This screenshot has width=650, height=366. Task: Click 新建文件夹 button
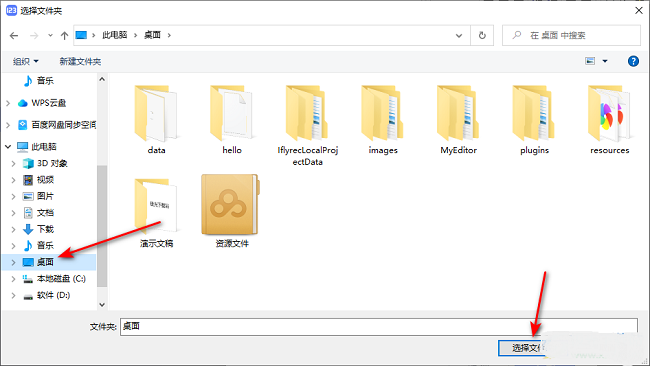pos(80,61)
